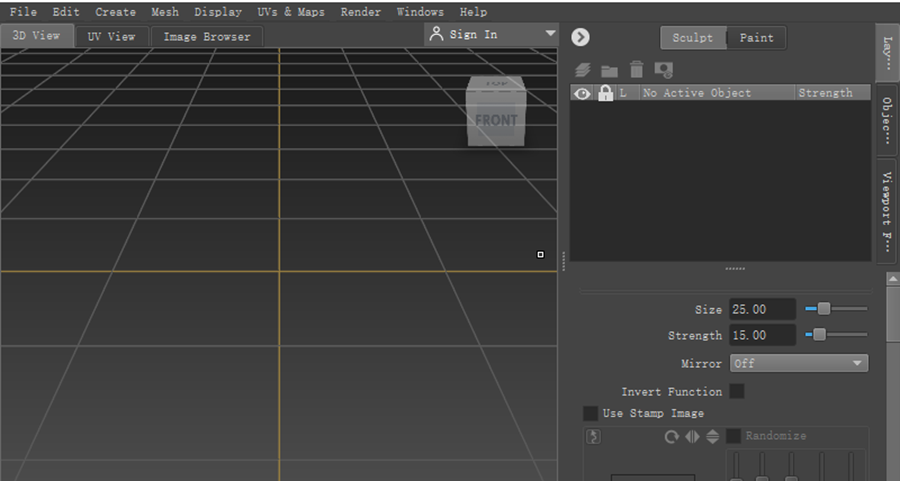Open the Mesh menu
900x481 pixels.
click(165, 11)
